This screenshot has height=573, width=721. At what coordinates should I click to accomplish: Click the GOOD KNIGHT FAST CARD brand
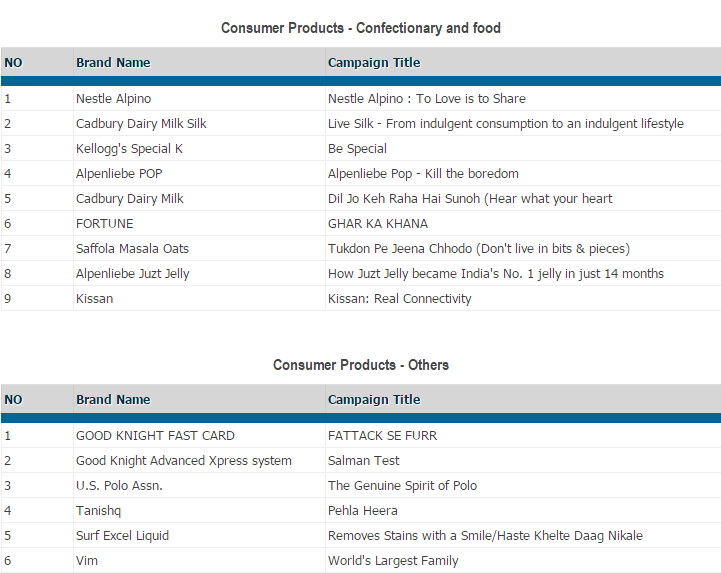click(155, 436)
